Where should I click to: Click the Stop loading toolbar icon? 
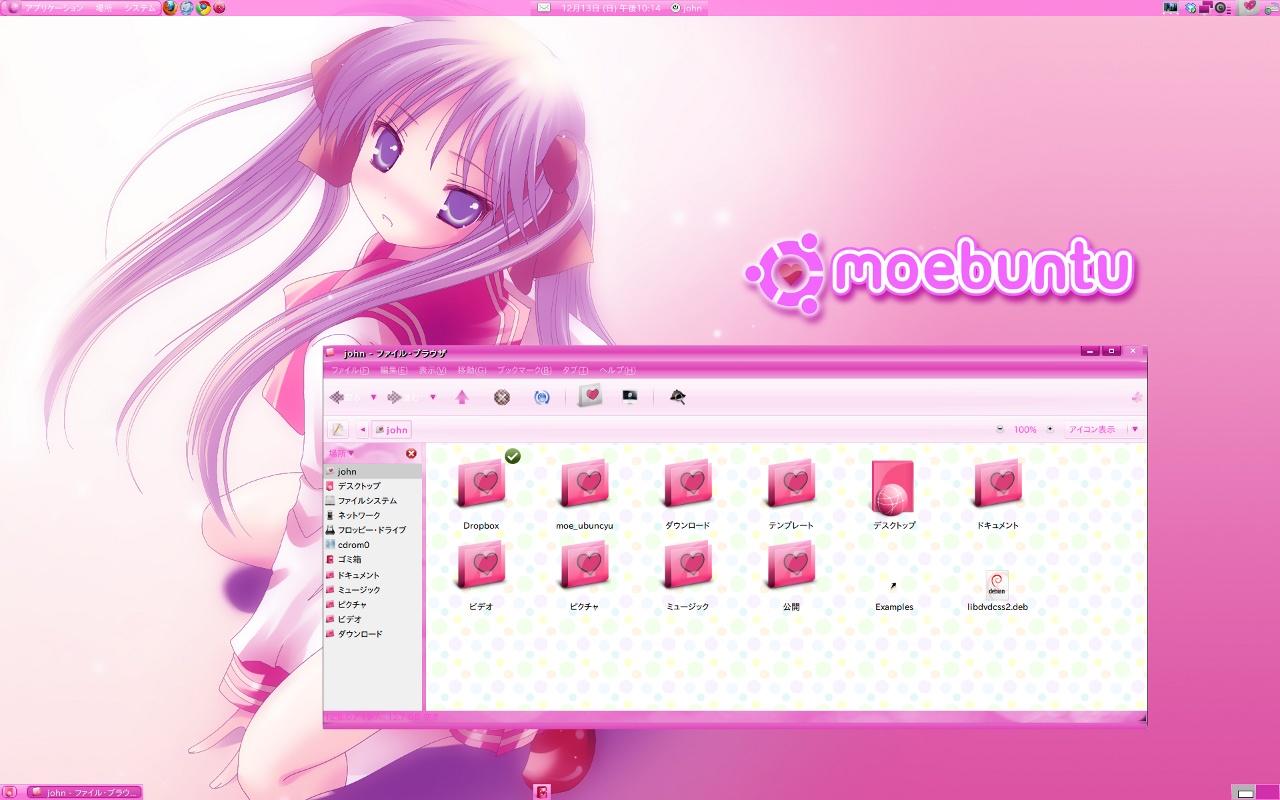pos(502,397)
